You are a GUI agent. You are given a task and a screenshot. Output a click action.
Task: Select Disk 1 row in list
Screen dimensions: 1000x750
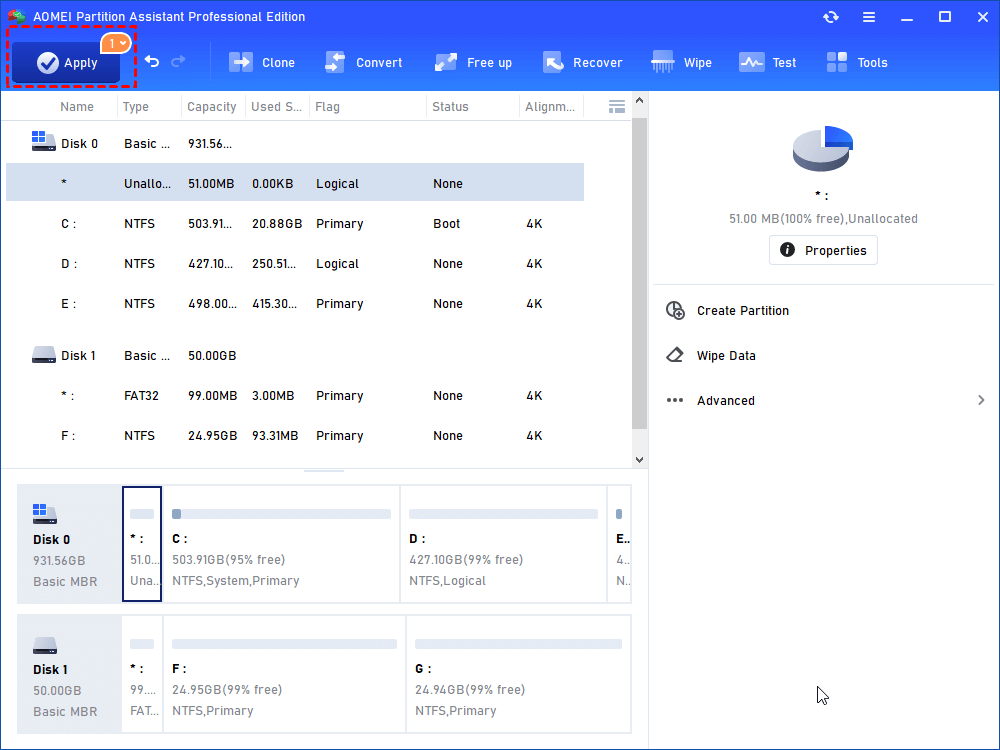pyautogui.click(x=295, y=355)
